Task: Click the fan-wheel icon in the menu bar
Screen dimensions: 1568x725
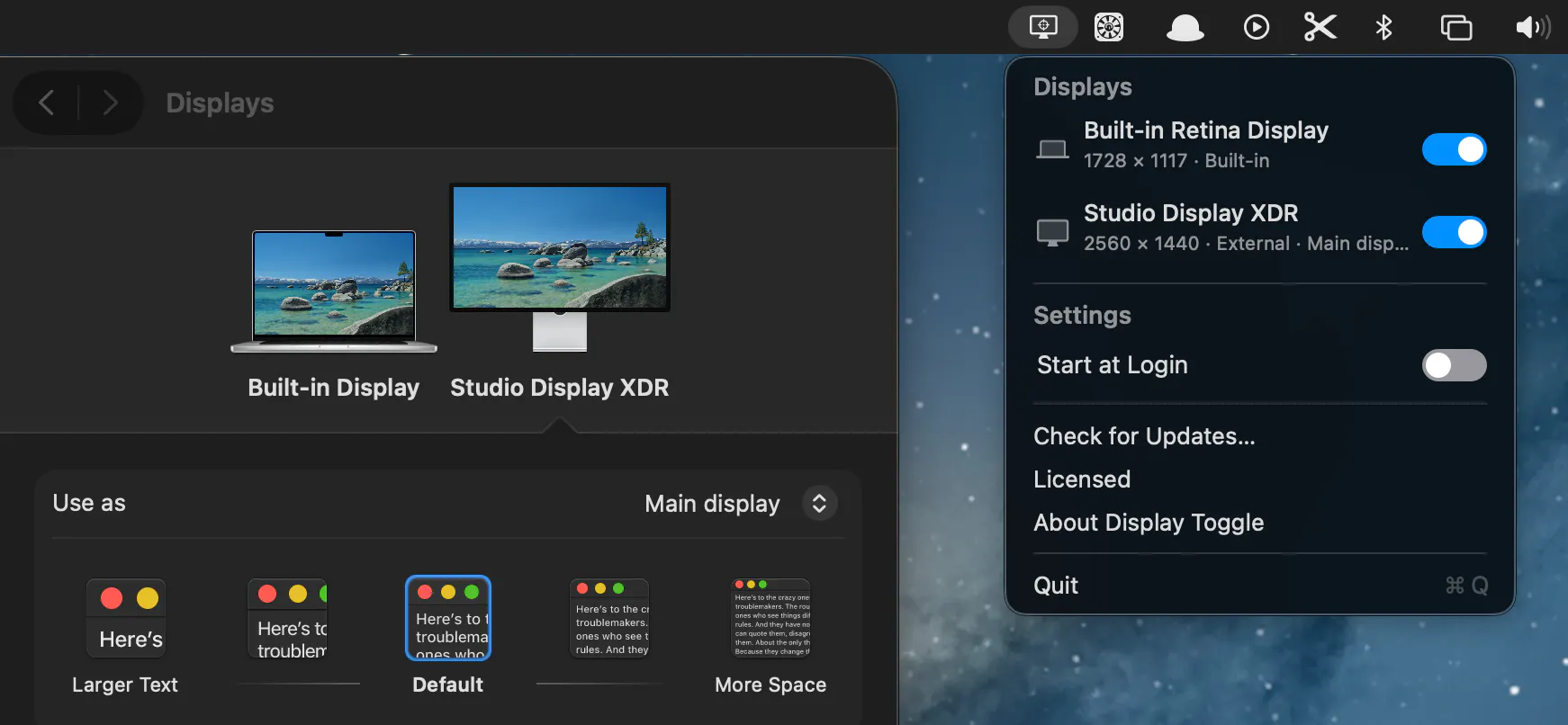Action: click(1109, 27)
